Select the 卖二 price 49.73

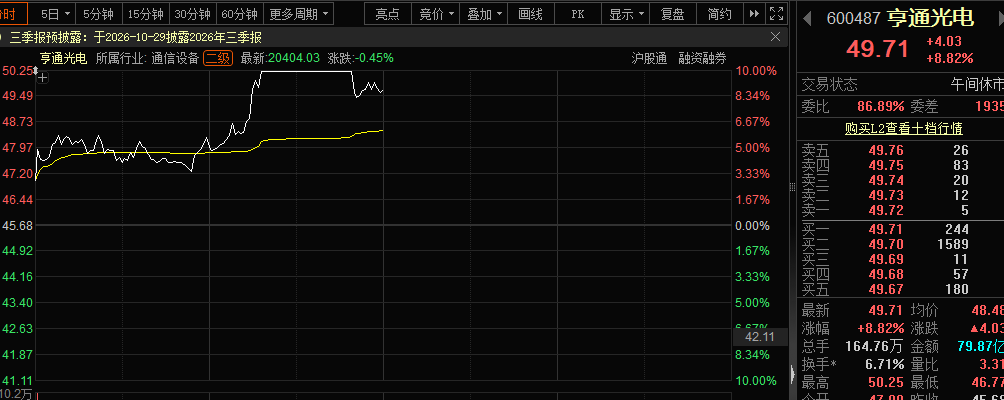pyautogui.click(x=886, y=195)
